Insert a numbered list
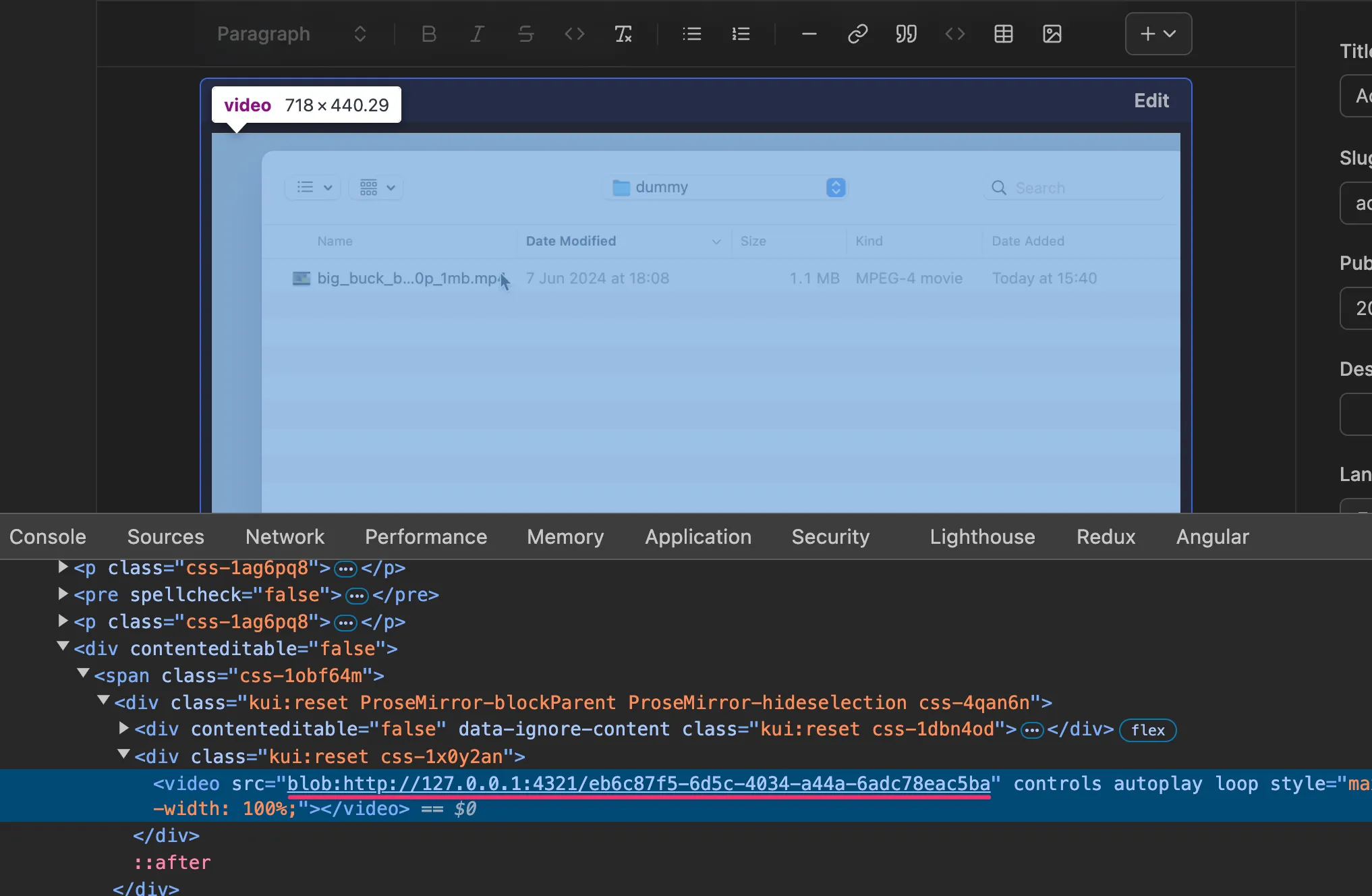1372x896 pixels. click(x=741, y=34)
